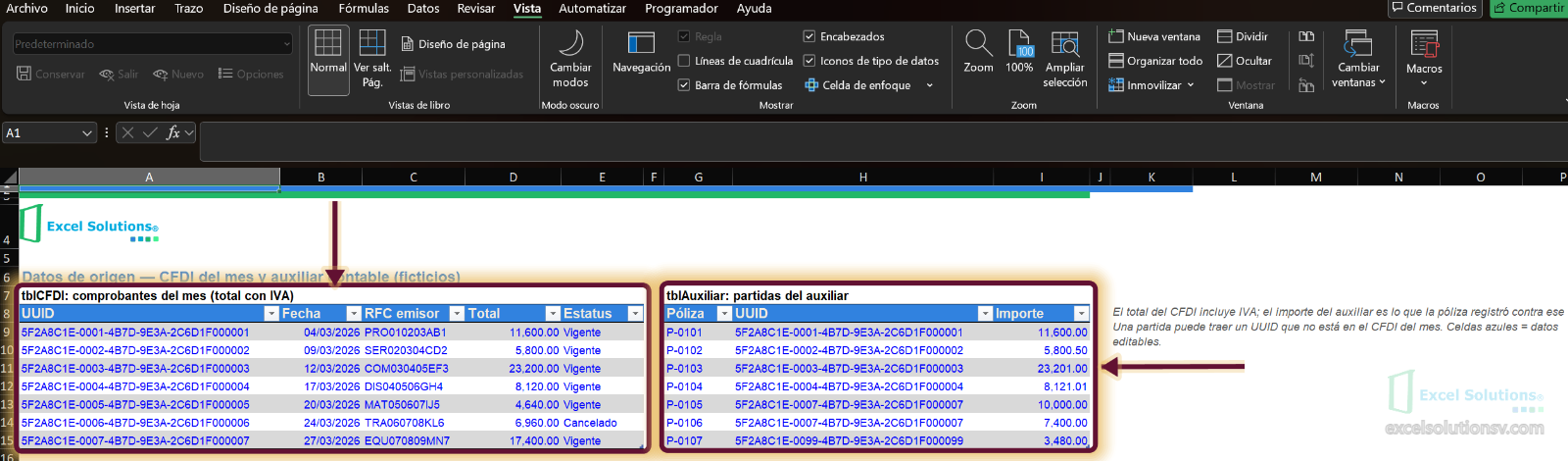The height and width of the screenshot is (461, 1568).
Task: Click synchronous scrolling icon
Action: (x=1306, y=61)
